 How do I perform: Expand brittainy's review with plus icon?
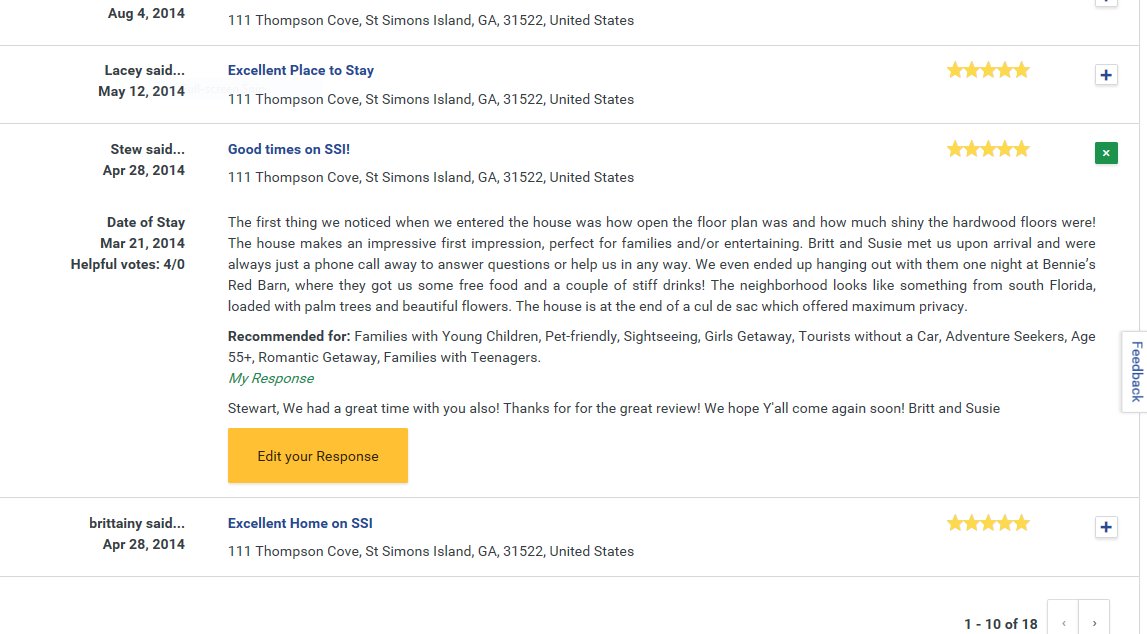[1106, 527]
